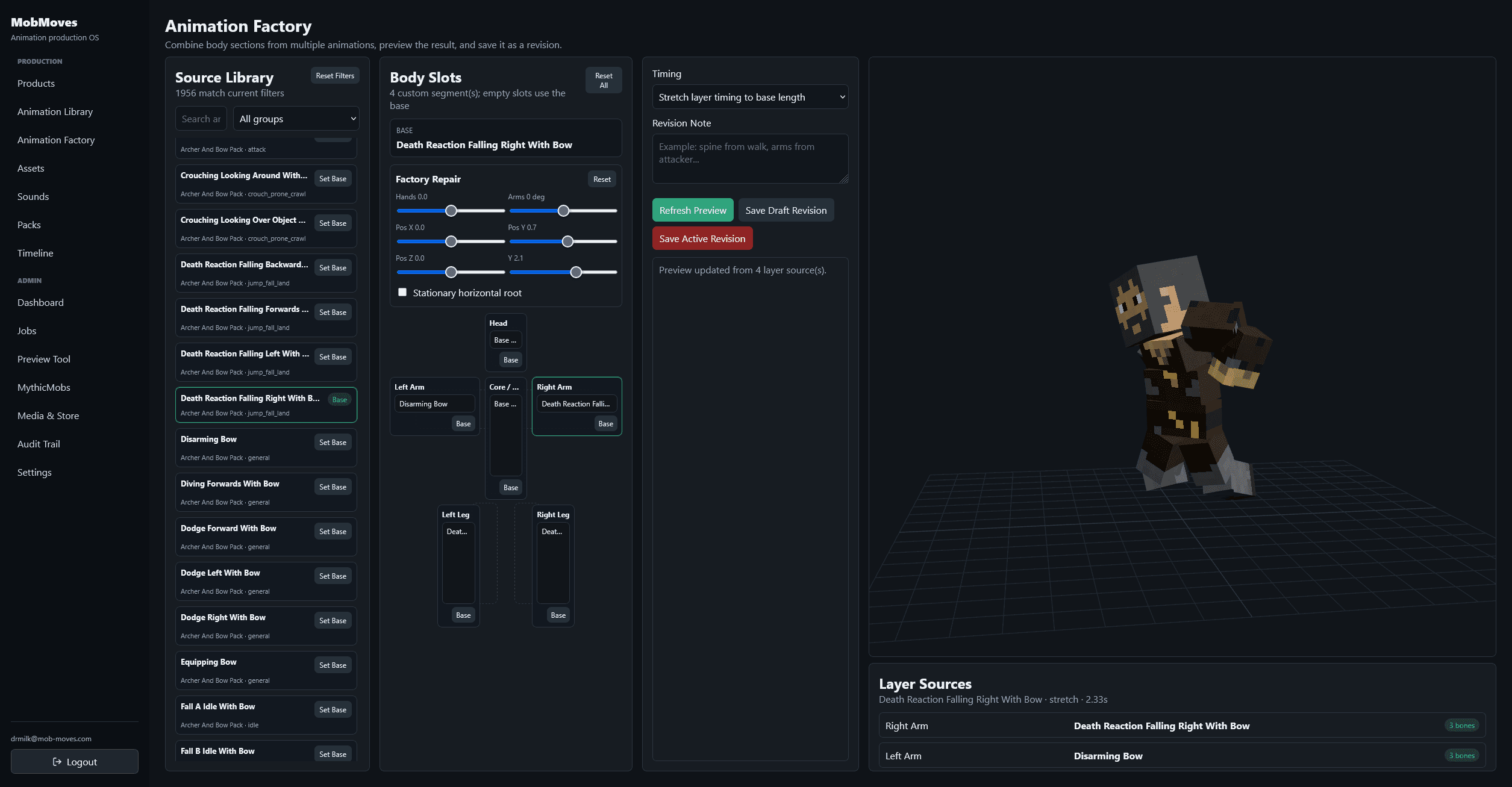Viewport: 1512px width, 787px height.
Task: Click the red Save Active Revision button
Action: click(702, 238)
